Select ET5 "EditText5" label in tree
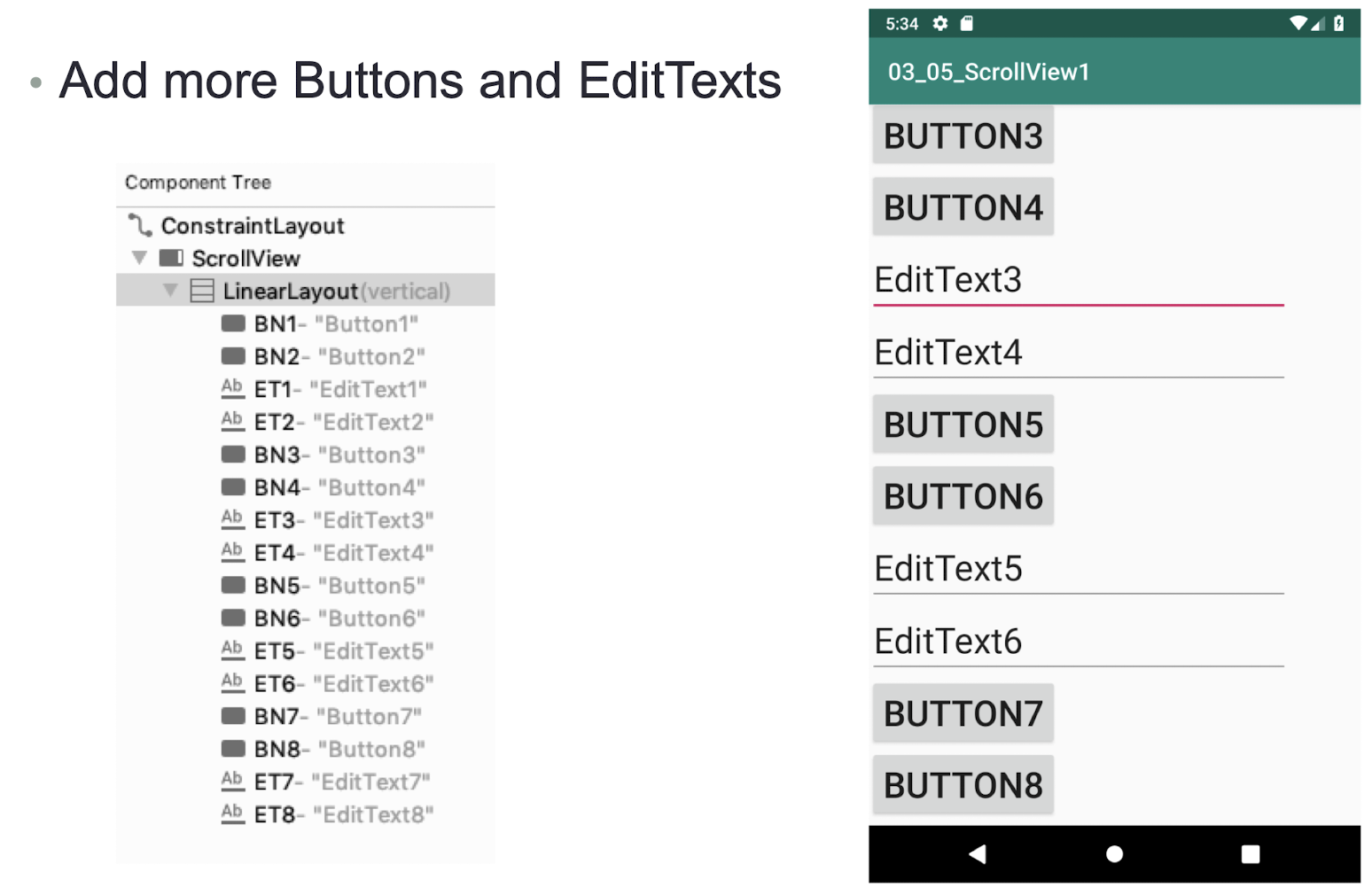 pos(344,651)
